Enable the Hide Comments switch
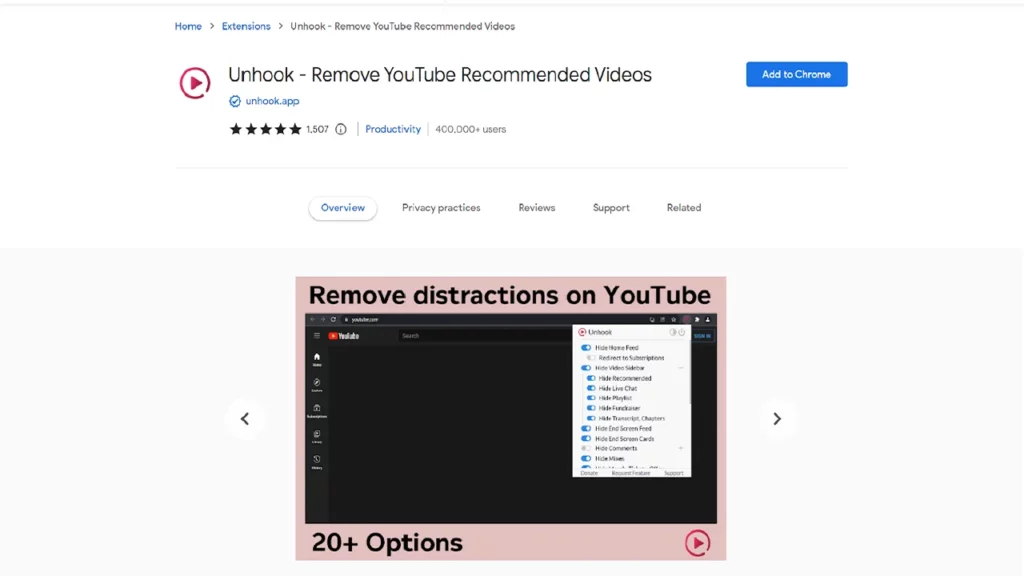 (x=586, y=449)
